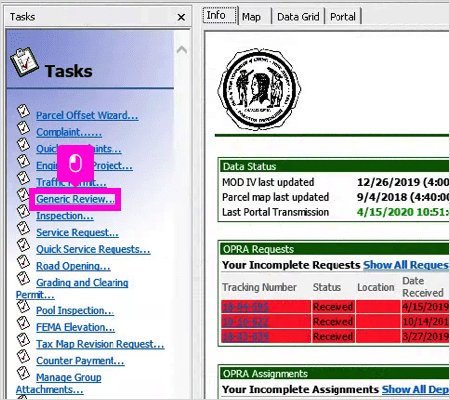Click the clipboard icon beside Road Opening
The image size is (450, 400).
point(23,262)
